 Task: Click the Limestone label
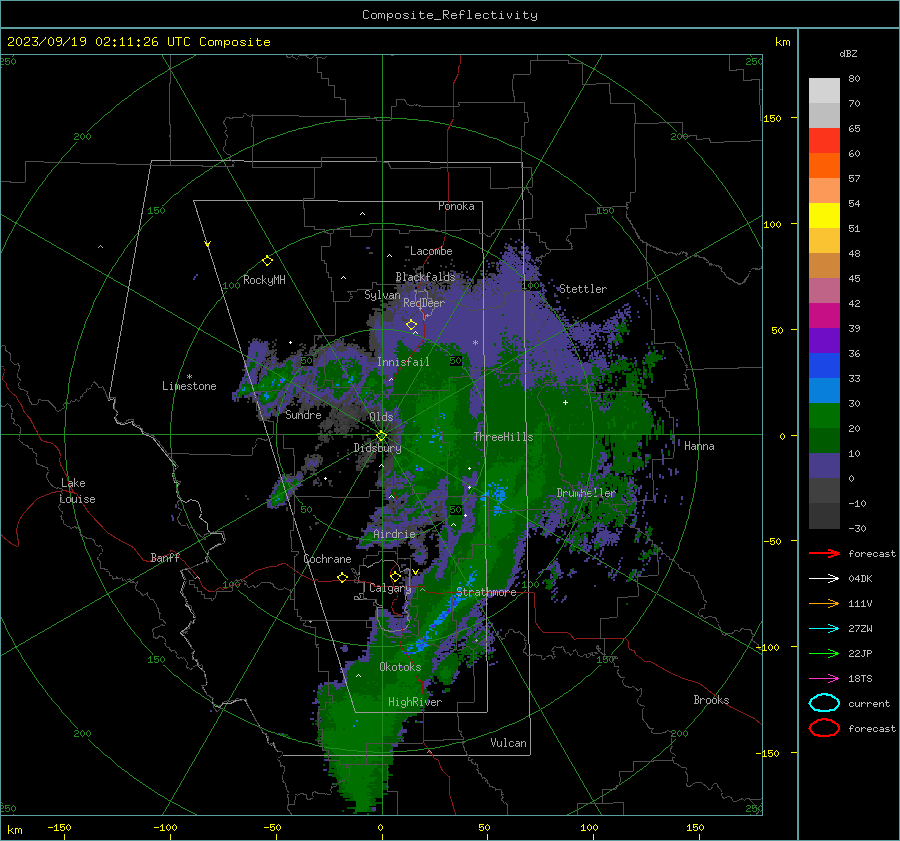tap(189, 386)
